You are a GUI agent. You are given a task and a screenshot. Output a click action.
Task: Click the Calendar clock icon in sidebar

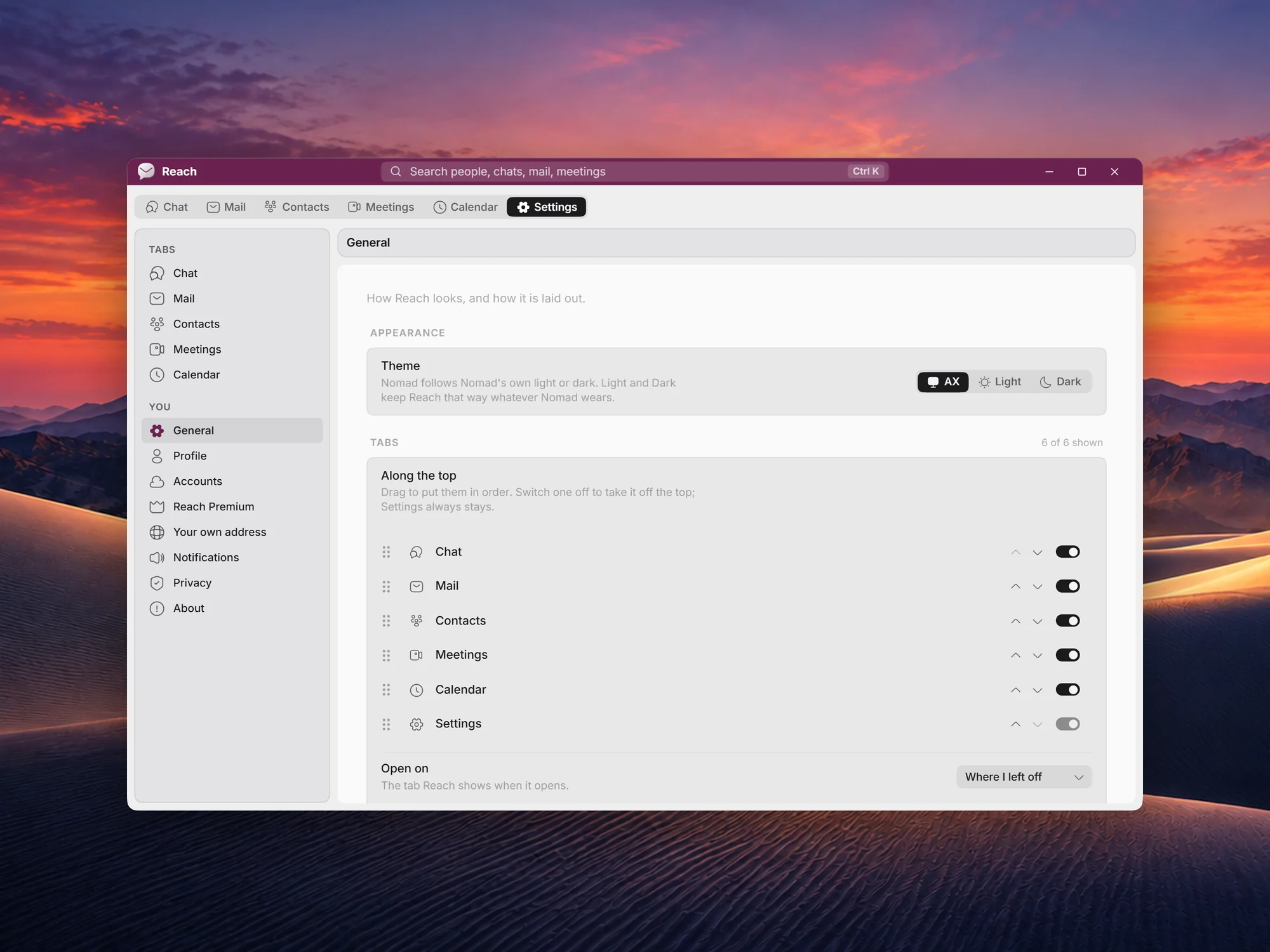pos(157,374)
